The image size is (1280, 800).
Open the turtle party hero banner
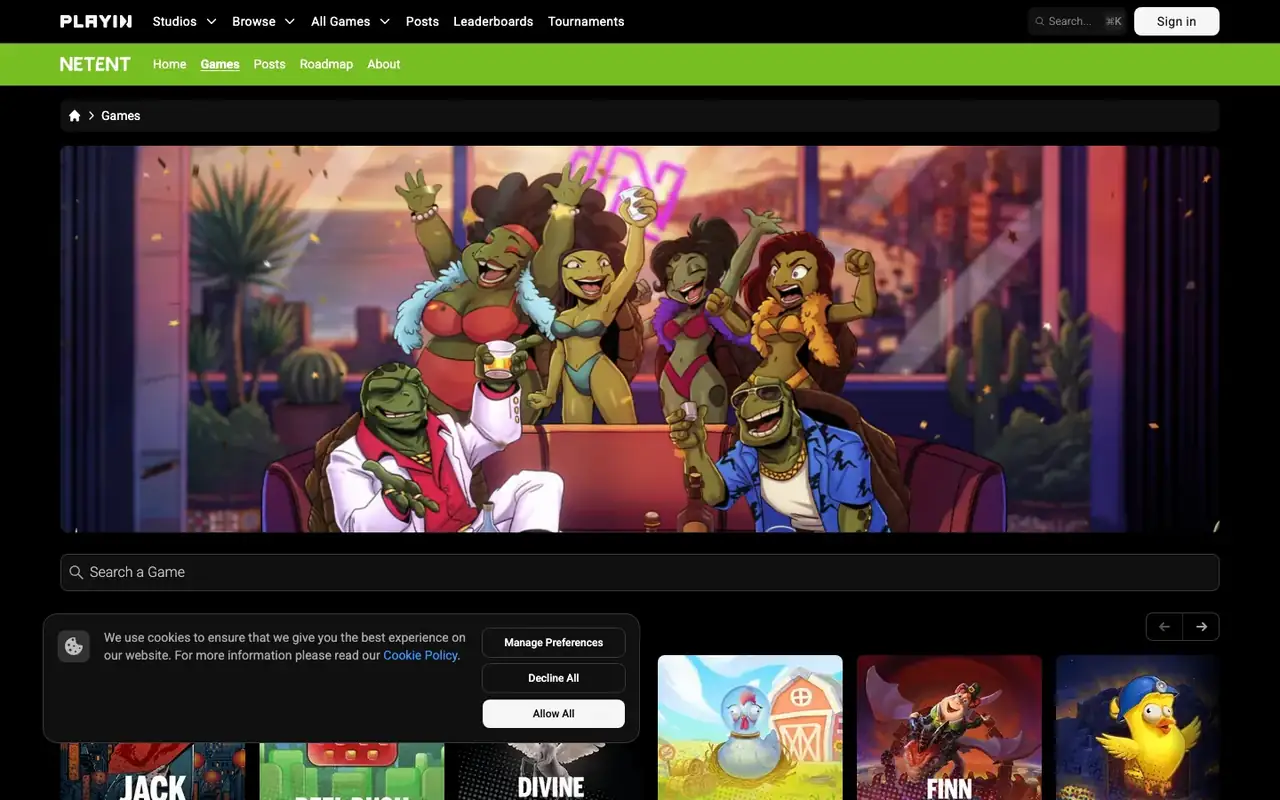(640, 339)
